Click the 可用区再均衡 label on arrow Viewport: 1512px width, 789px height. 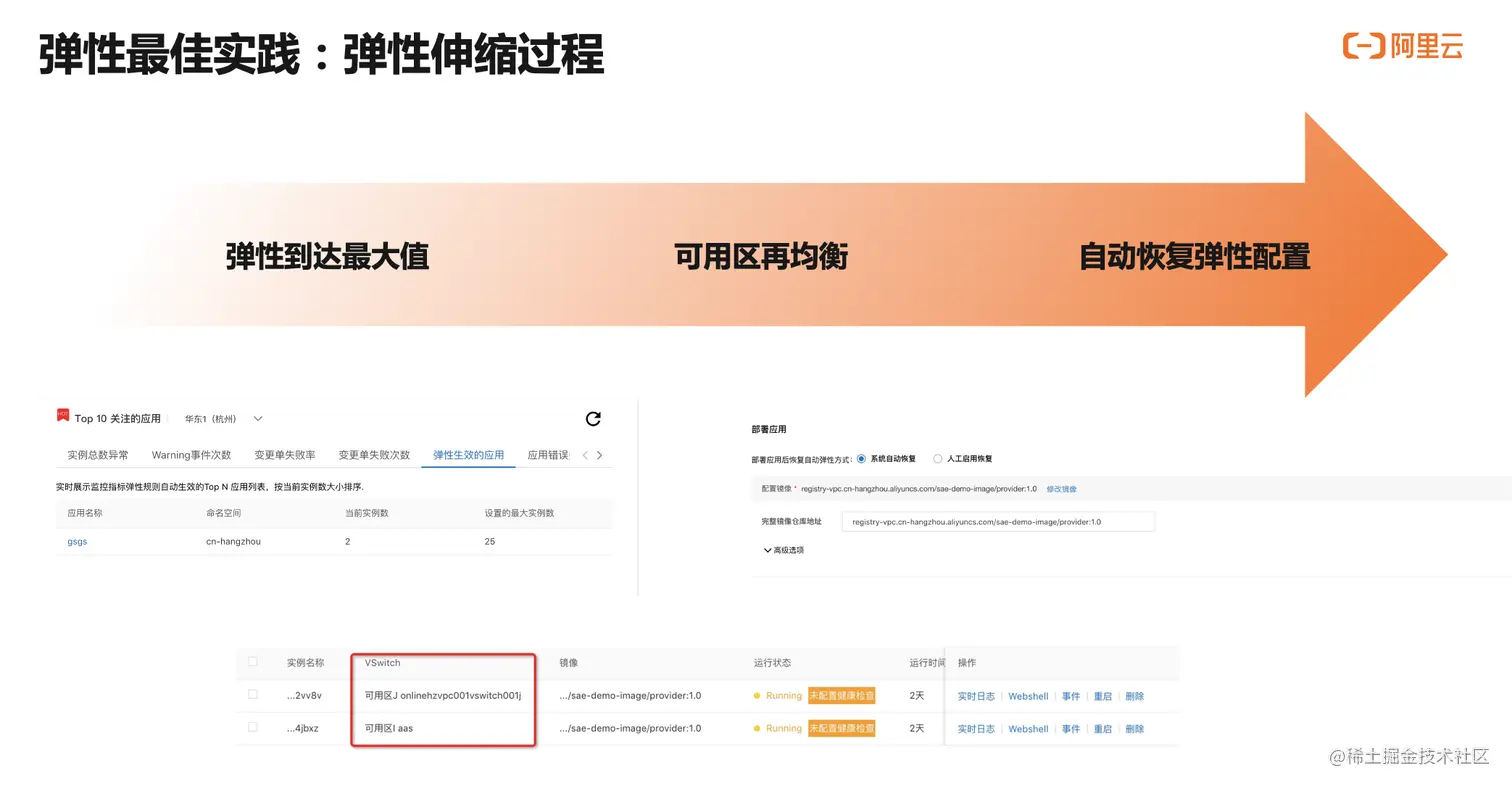(x=761, y=257)
